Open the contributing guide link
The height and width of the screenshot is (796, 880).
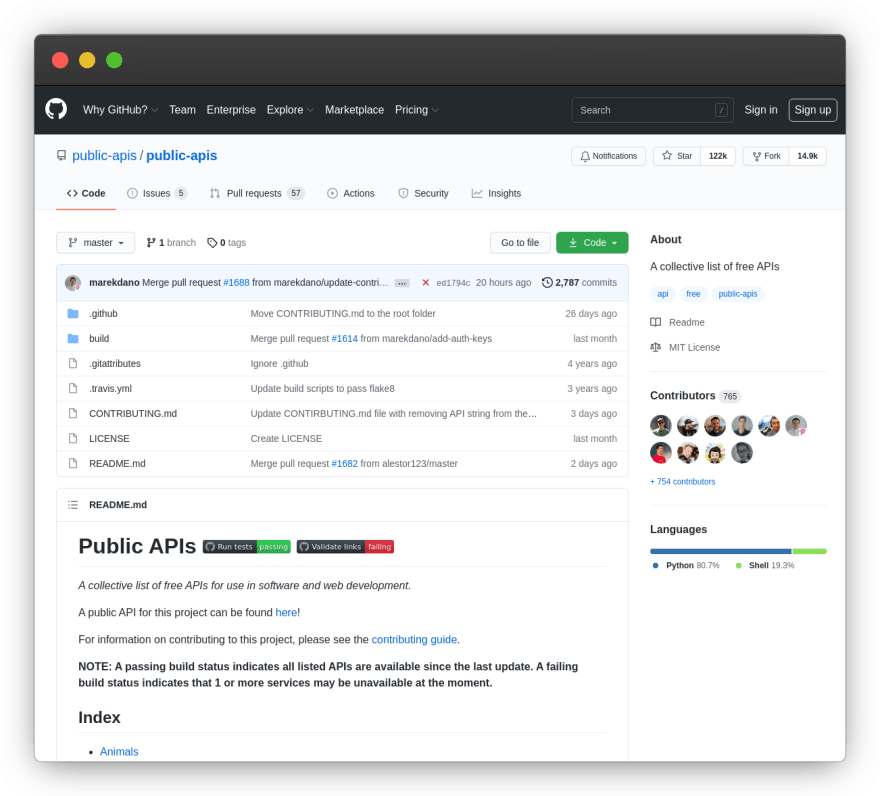point(414,639)
